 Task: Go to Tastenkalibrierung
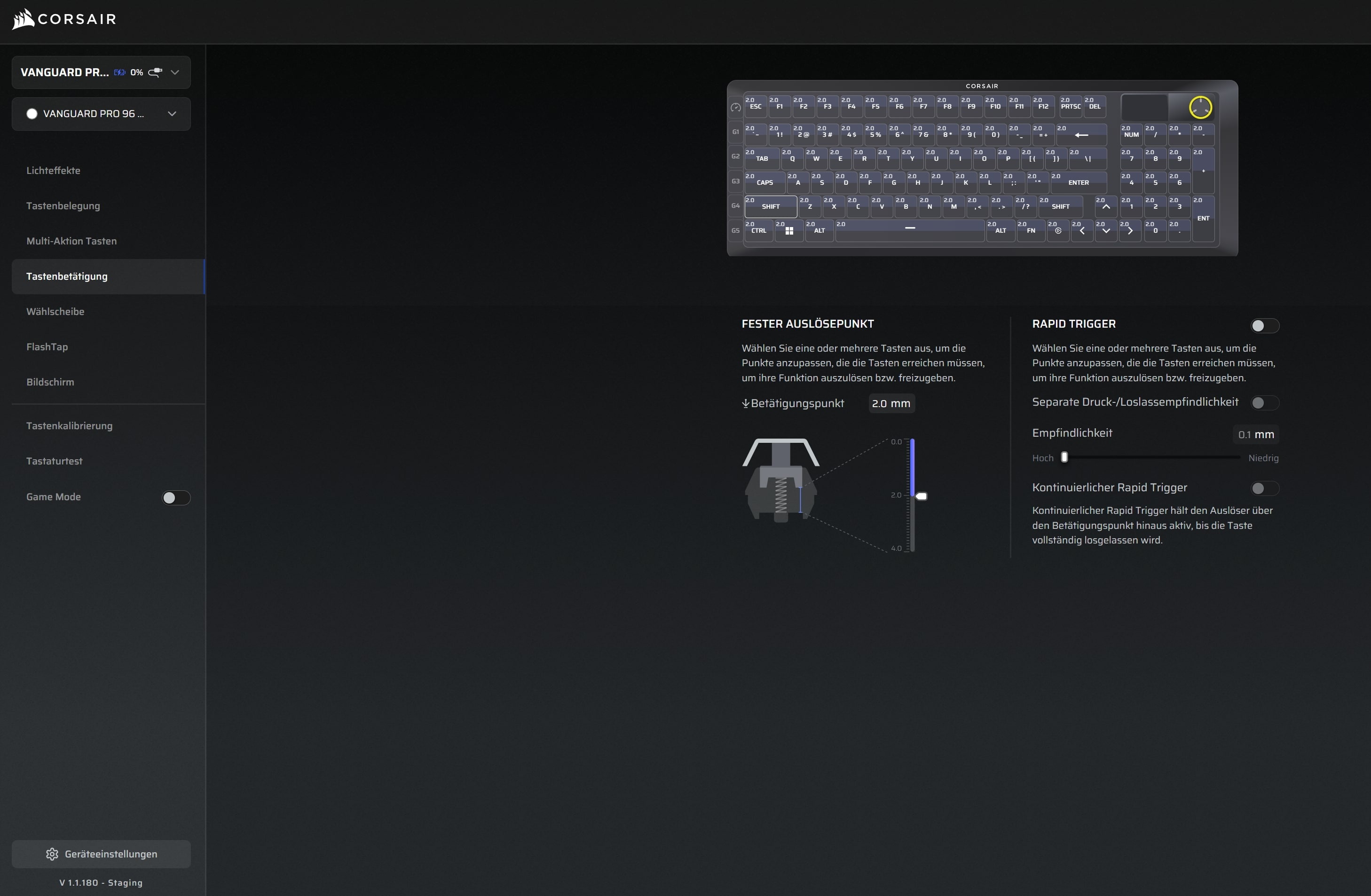[x=69, y=425]
